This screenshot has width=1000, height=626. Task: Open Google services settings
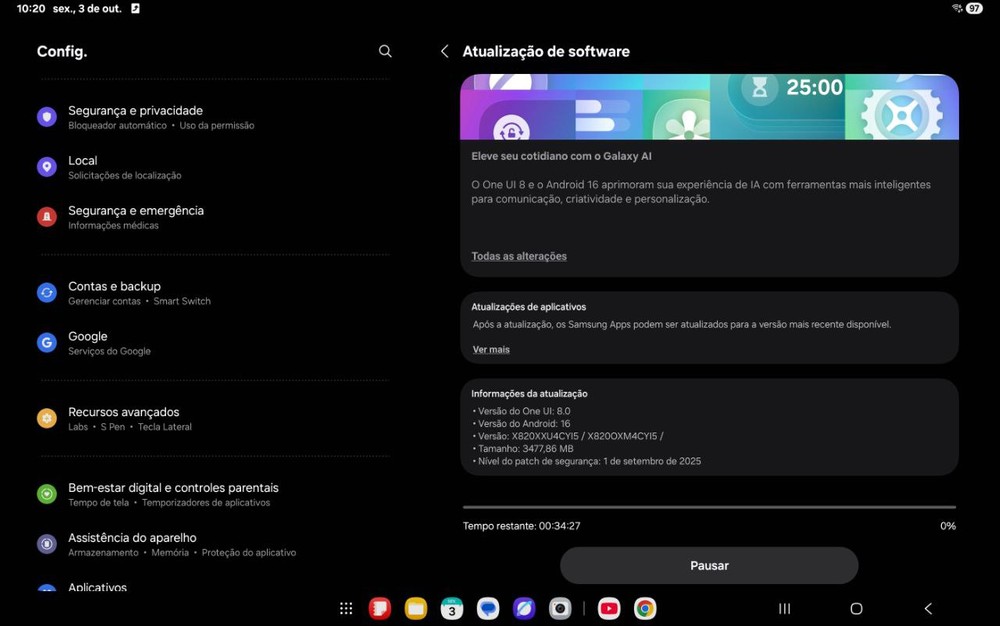pos(214,342)
